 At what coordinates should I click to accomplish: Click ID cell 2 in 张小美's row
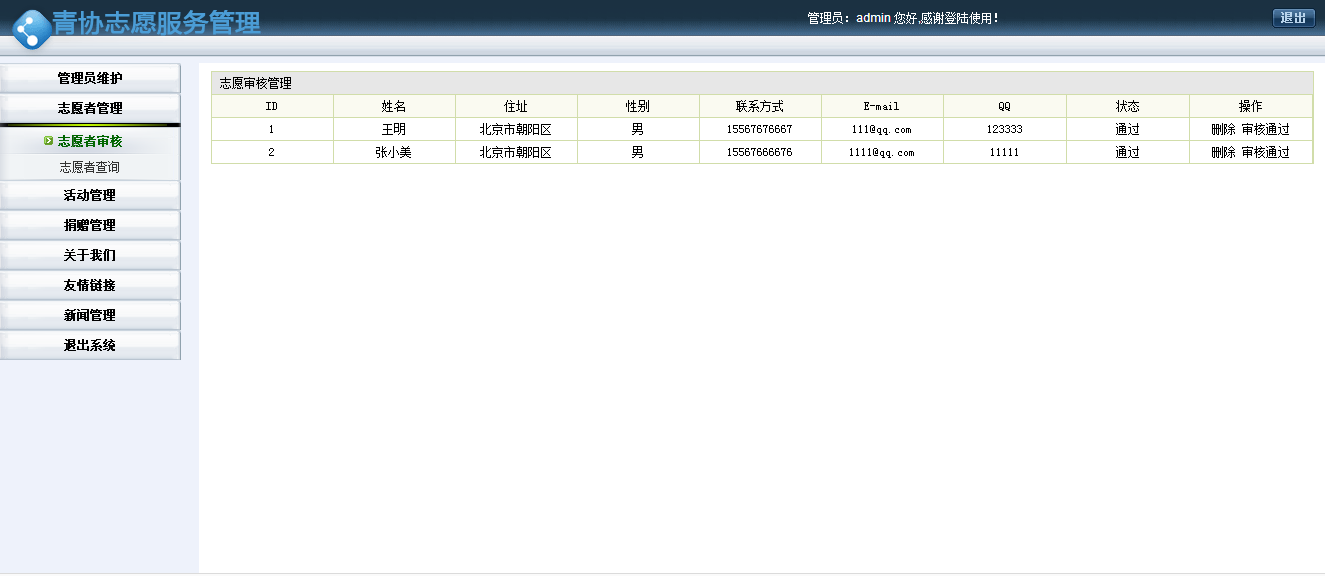click(x=271, y=152)
